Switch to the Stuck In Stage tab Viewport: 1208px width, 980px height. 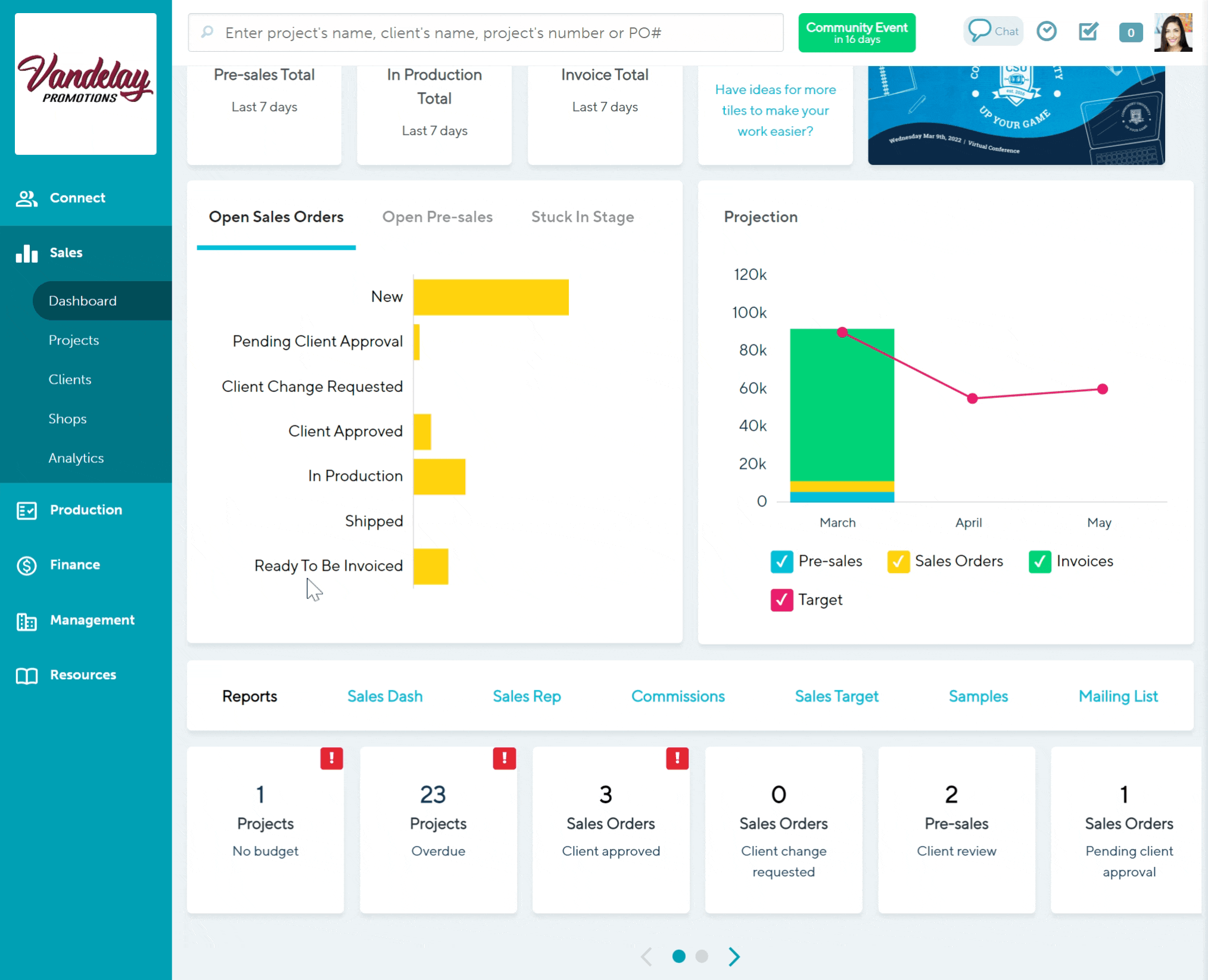(582, 217)
